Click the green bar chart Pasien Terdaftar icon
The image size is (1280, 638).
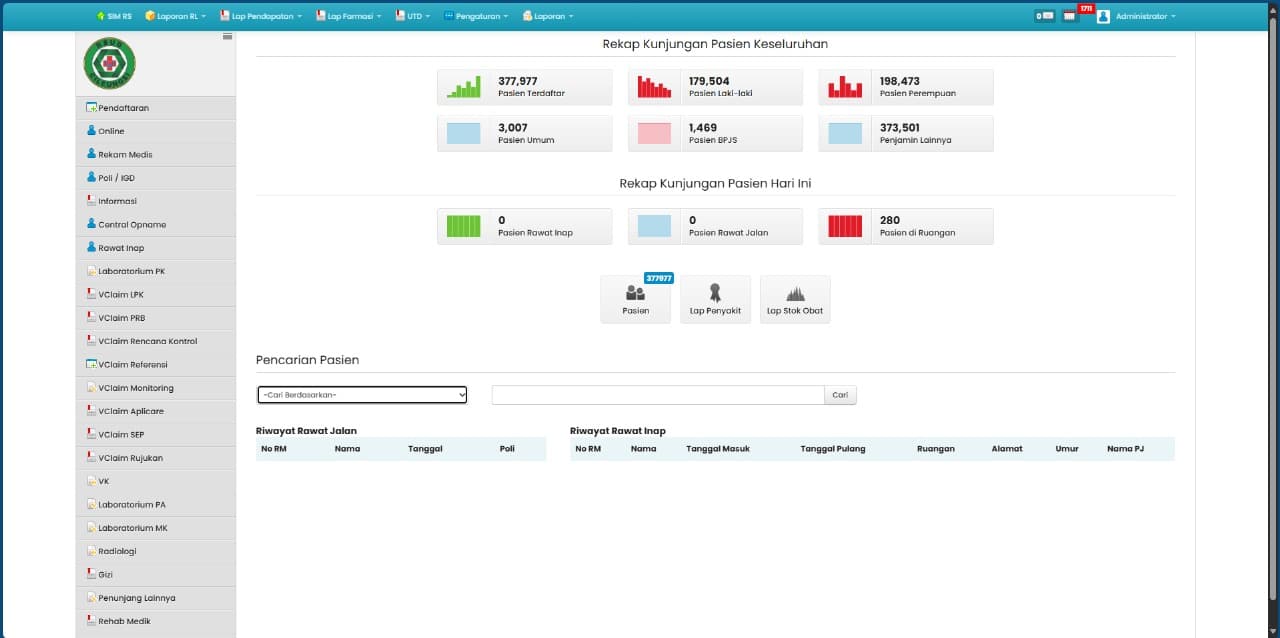[463, 87]
